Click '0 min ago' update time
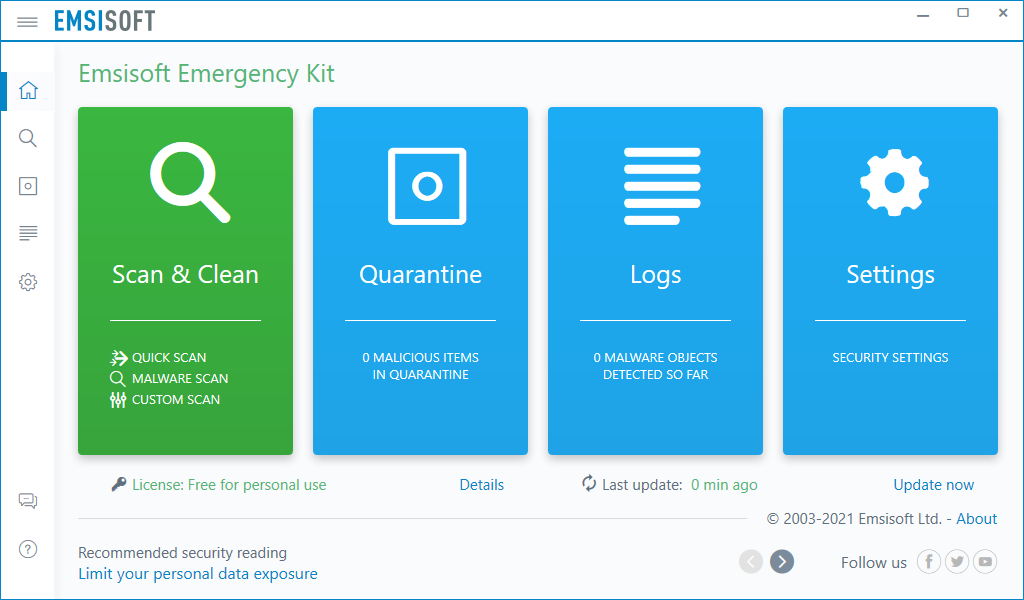The image size is (1024, 600). pos(724,485)
